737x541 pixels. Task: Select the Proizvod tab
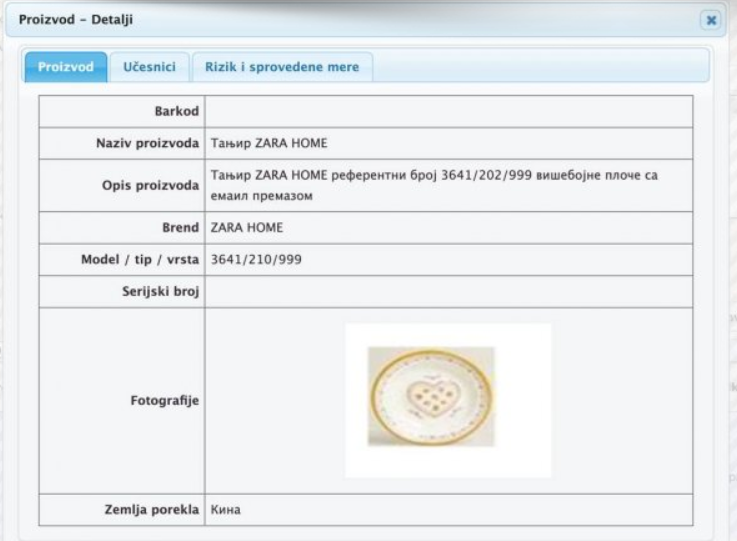click(66, 67)
